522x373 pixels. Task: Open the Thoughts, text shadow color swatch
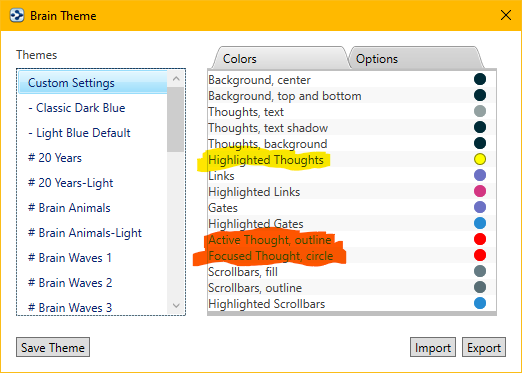[480, 127]
